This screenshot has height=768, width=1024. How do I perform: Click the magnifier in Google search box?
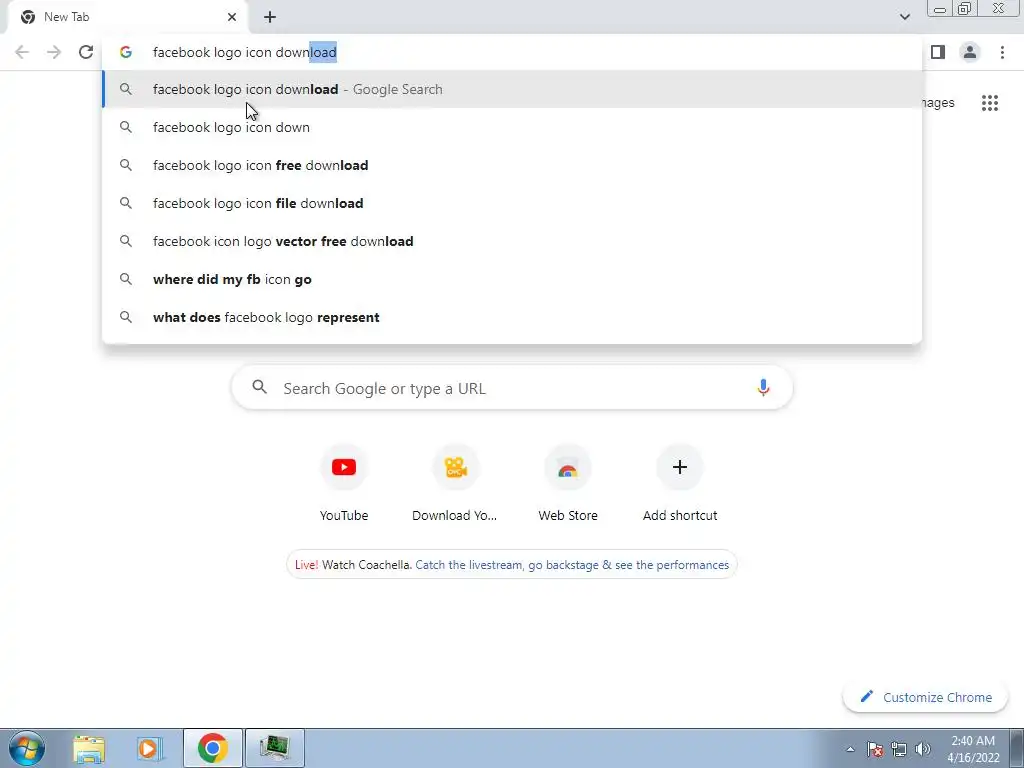click(x=259, y=387)
